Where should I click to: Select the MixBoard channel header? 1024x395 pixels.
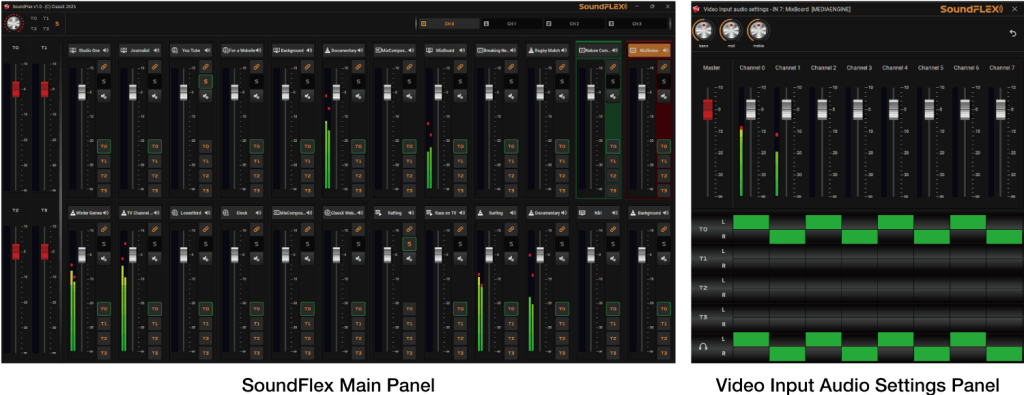point(446,50)
